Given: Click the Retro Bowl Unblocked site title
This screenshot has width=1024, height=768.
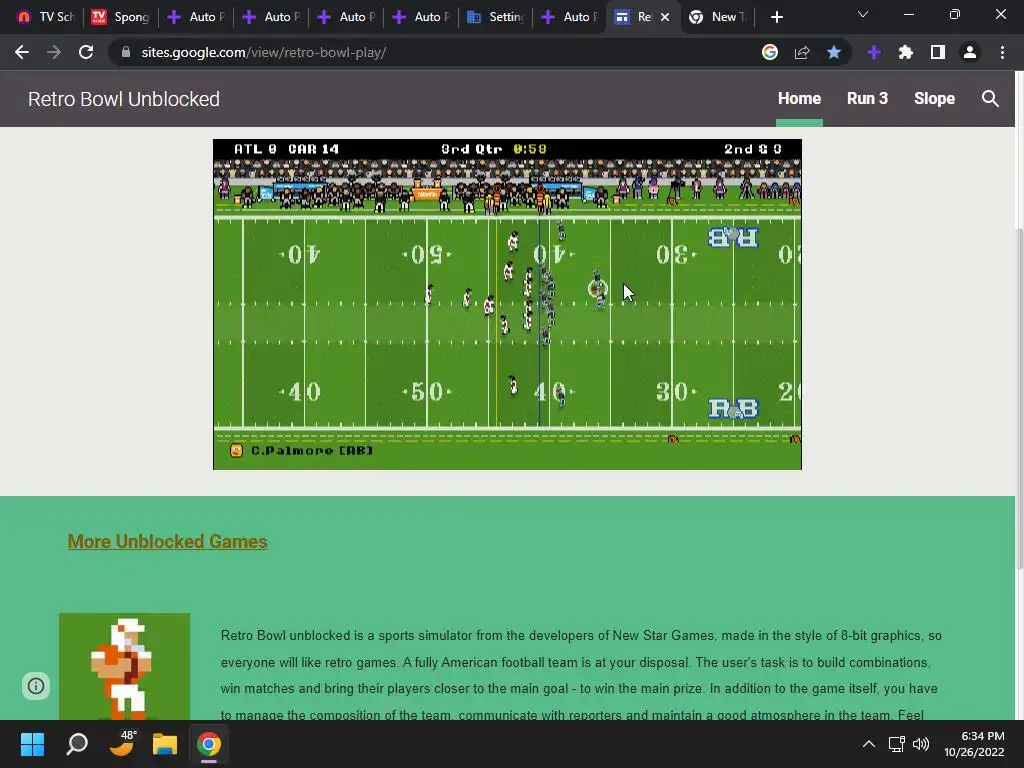Looking at the screenshot, I should (123, 99).
